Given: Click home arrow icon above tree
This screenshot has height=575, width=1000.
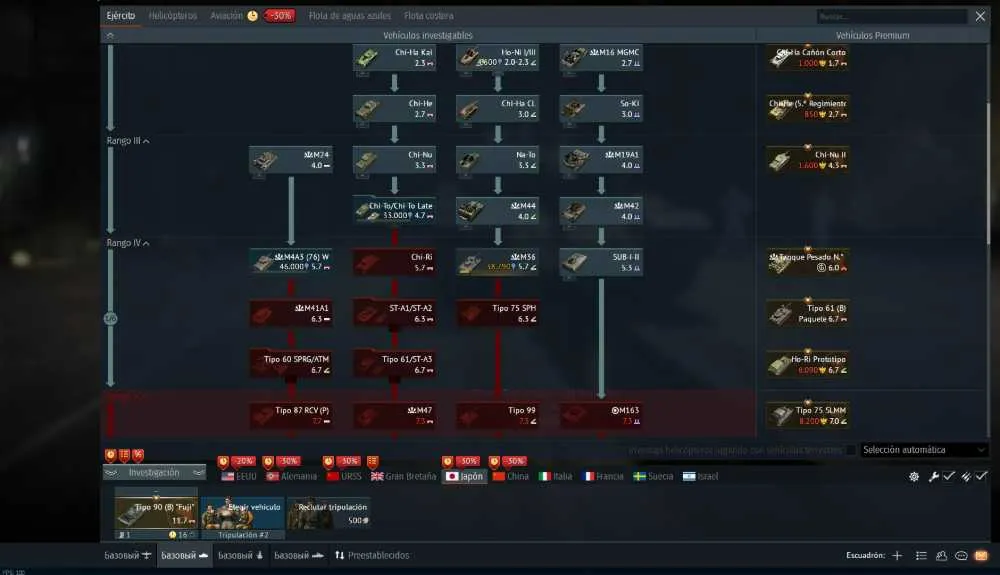Looking at the screenshot, I should pos(110,36).
